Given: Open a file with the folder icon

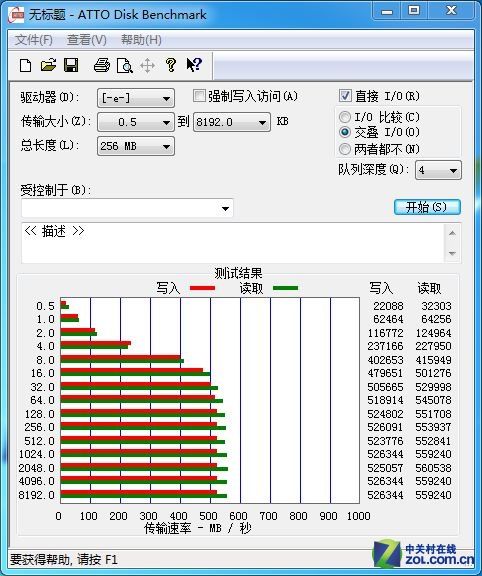Looking at the screenshot, I should point(48,65).
